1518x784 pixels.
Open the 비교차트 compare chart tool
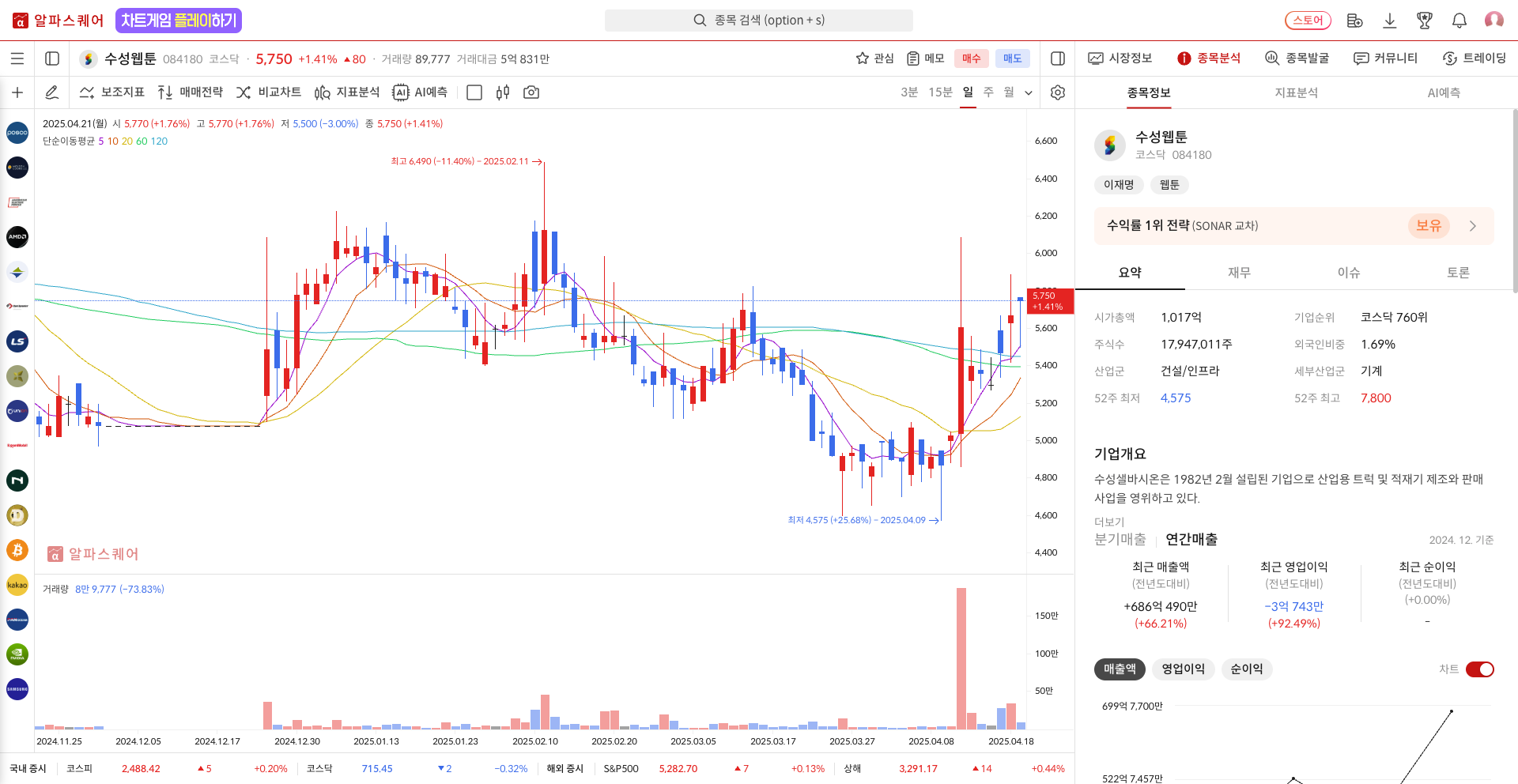click(269, 92)
